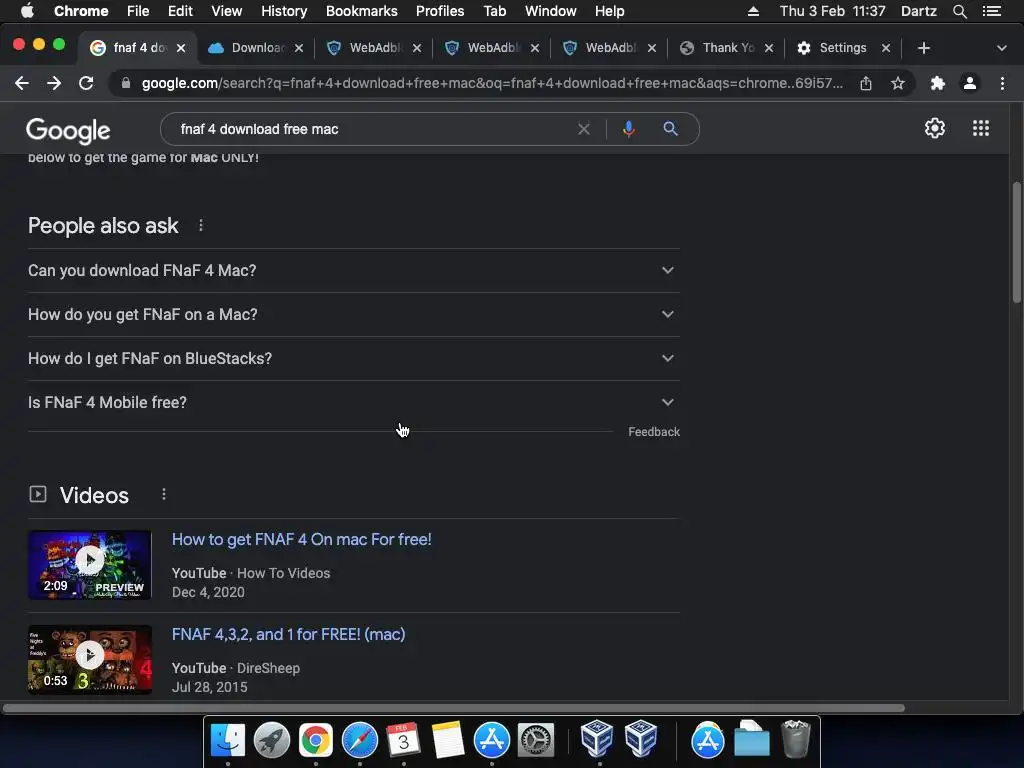Screen dimensions: 1024x768
Task: View site info via lock icon
Action: click(x=126, y=83)
